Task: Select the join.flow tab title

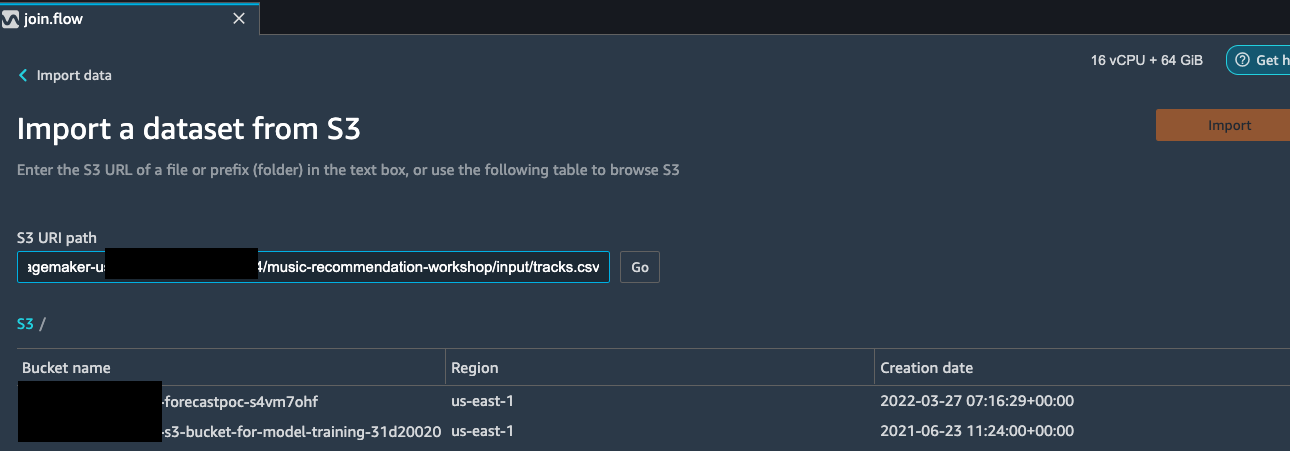Action: (x=52, y=19)
